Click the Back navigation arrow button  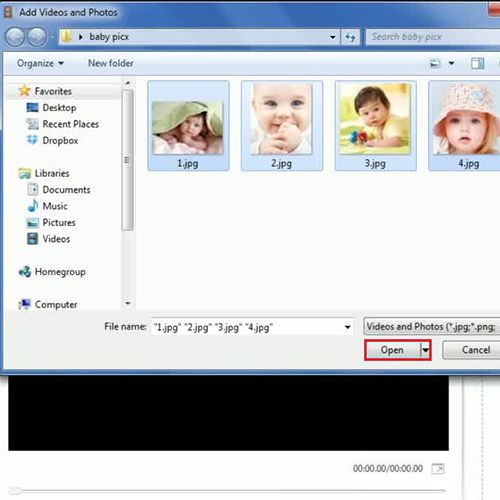click(15, 37)
